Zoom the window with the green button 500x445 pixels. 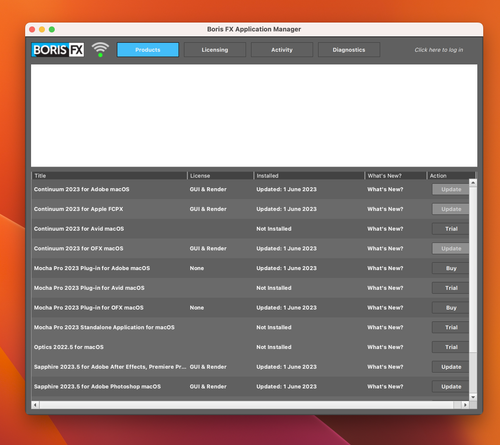coord(52,29)
